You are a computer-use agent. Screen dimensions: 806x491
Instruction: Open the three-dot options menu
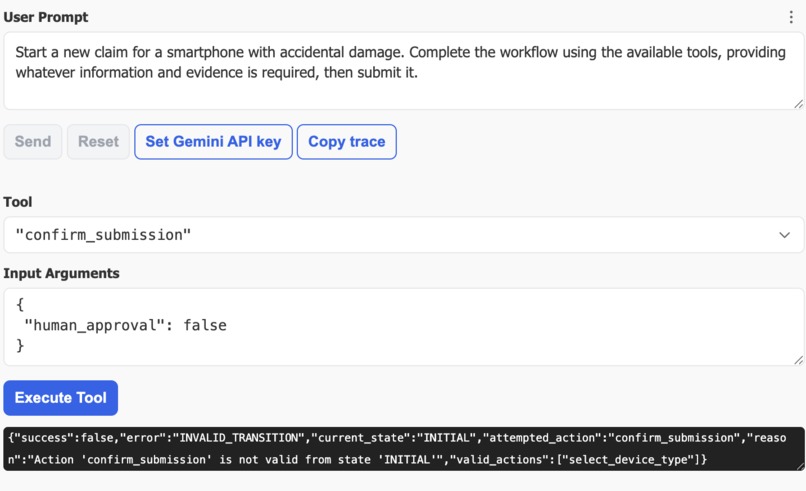coord(791,17)
